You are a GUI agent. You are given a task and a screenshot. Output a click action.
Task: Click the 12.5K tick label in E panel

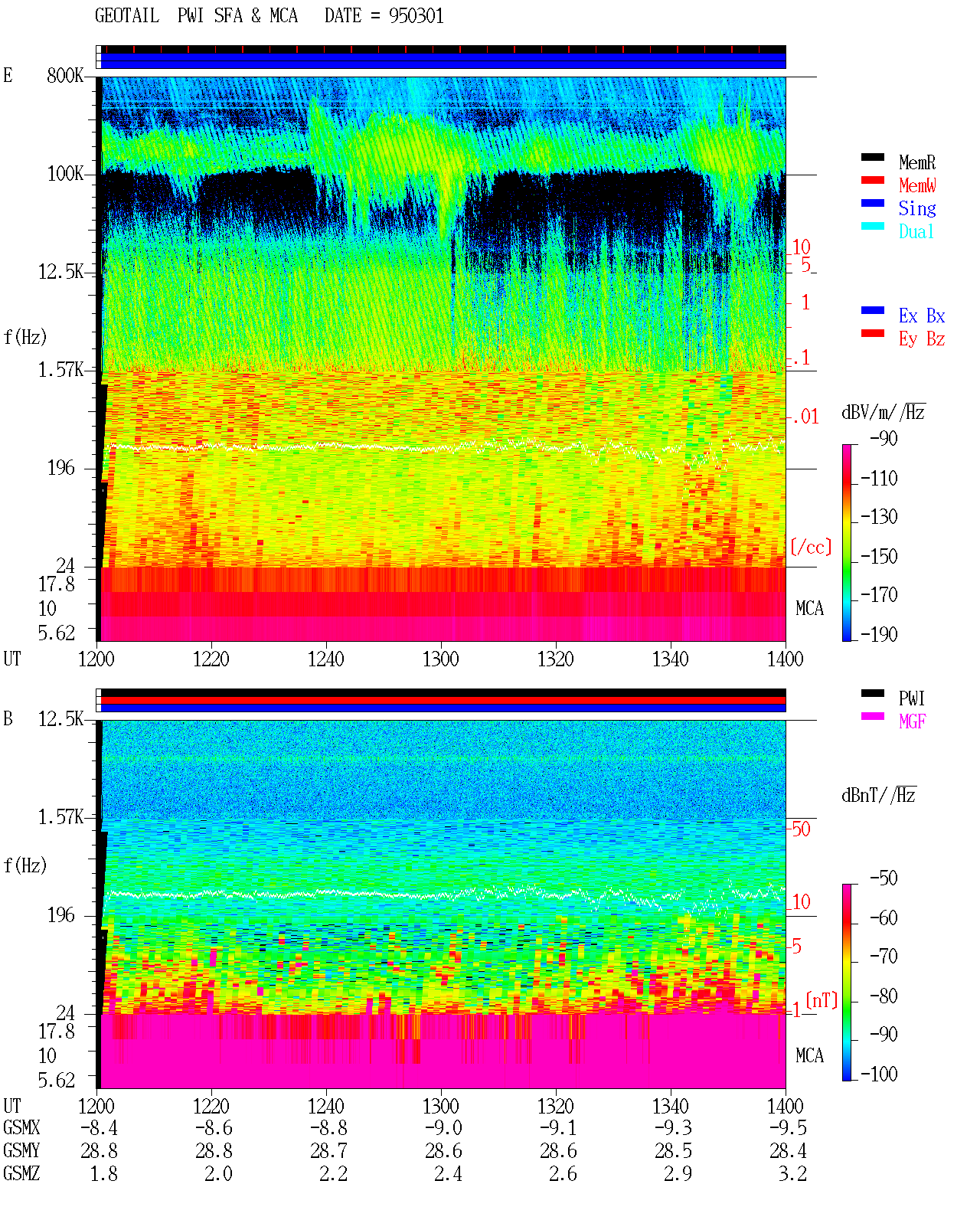click(61, 272)
